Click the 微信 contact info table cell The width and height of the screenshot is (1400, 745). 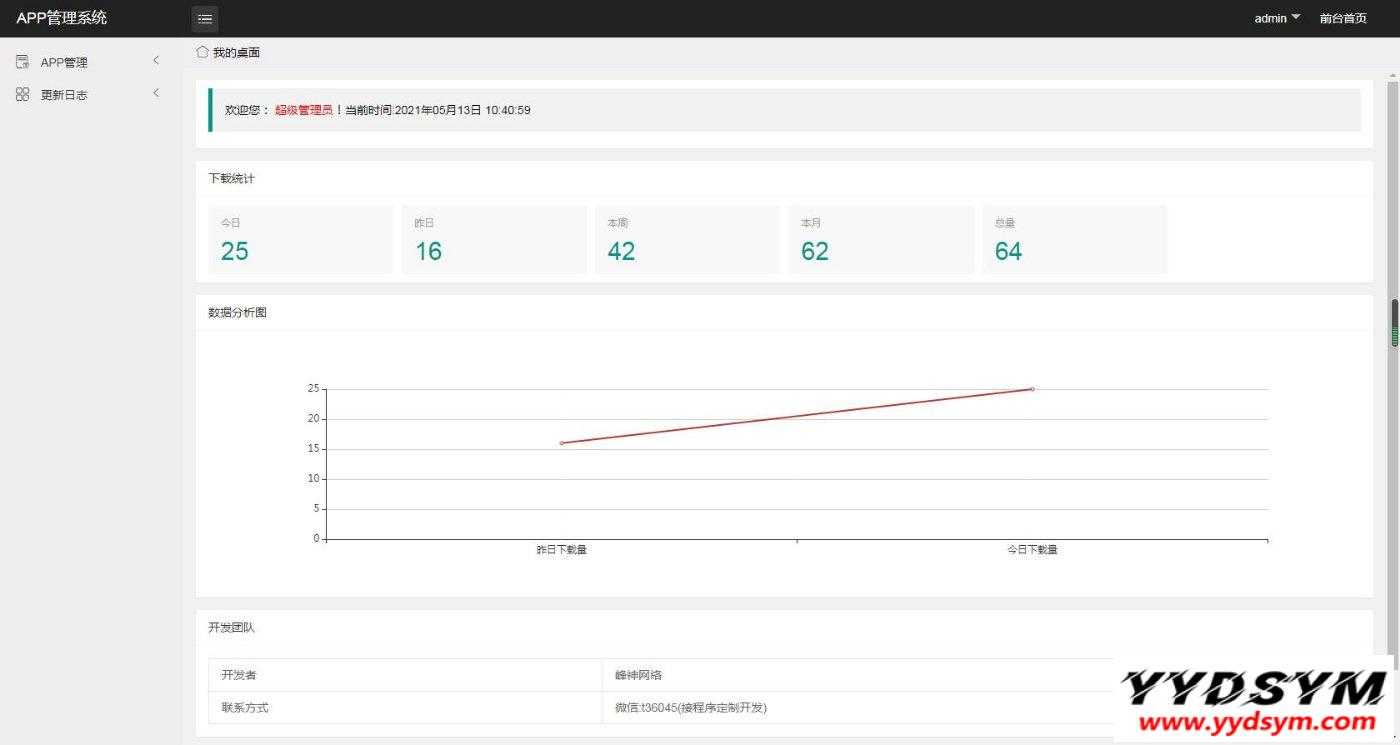(x=691, y=708)
